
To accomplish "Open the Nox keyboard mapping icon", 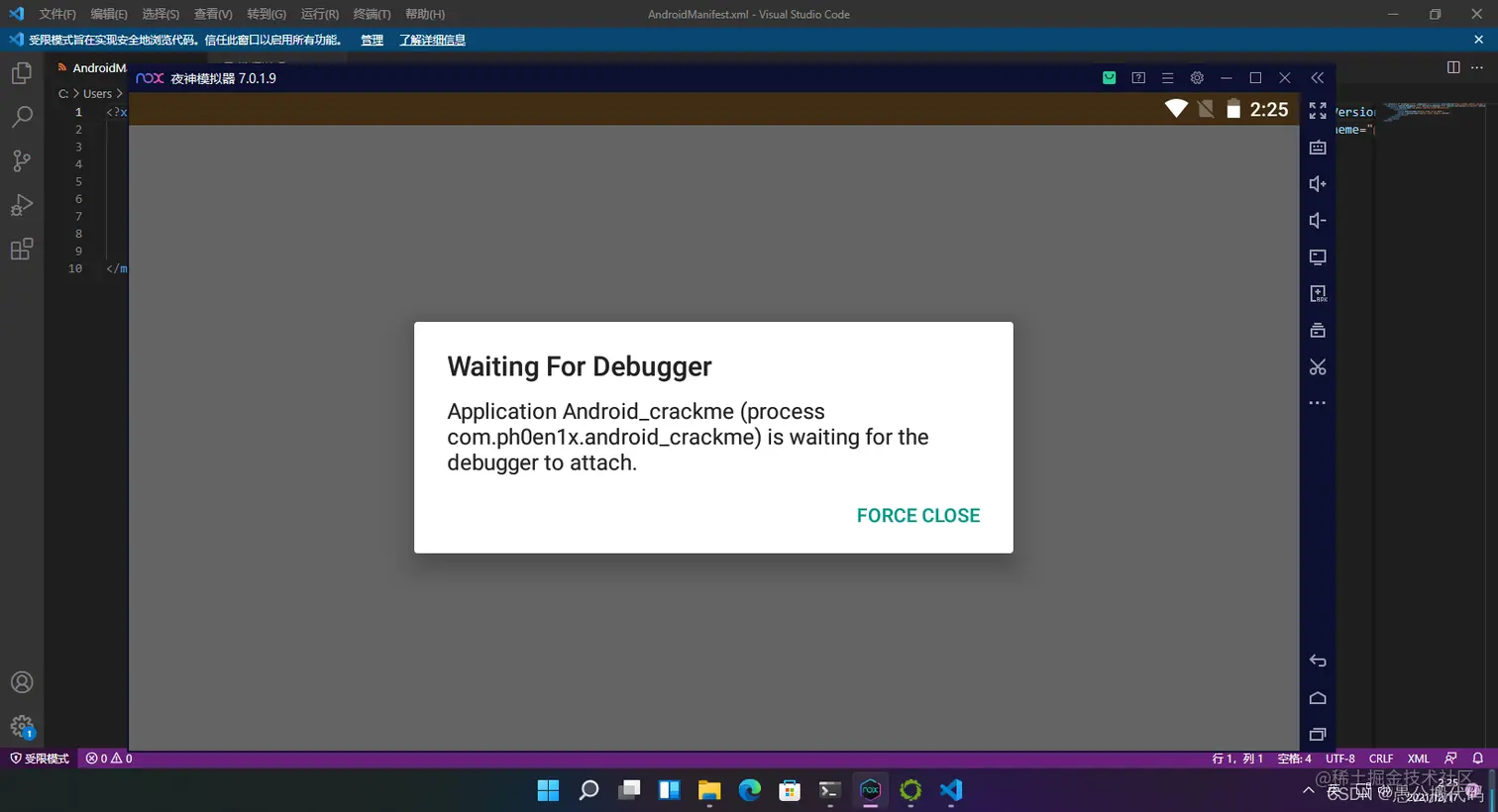I will click(x=1318, y=148).
